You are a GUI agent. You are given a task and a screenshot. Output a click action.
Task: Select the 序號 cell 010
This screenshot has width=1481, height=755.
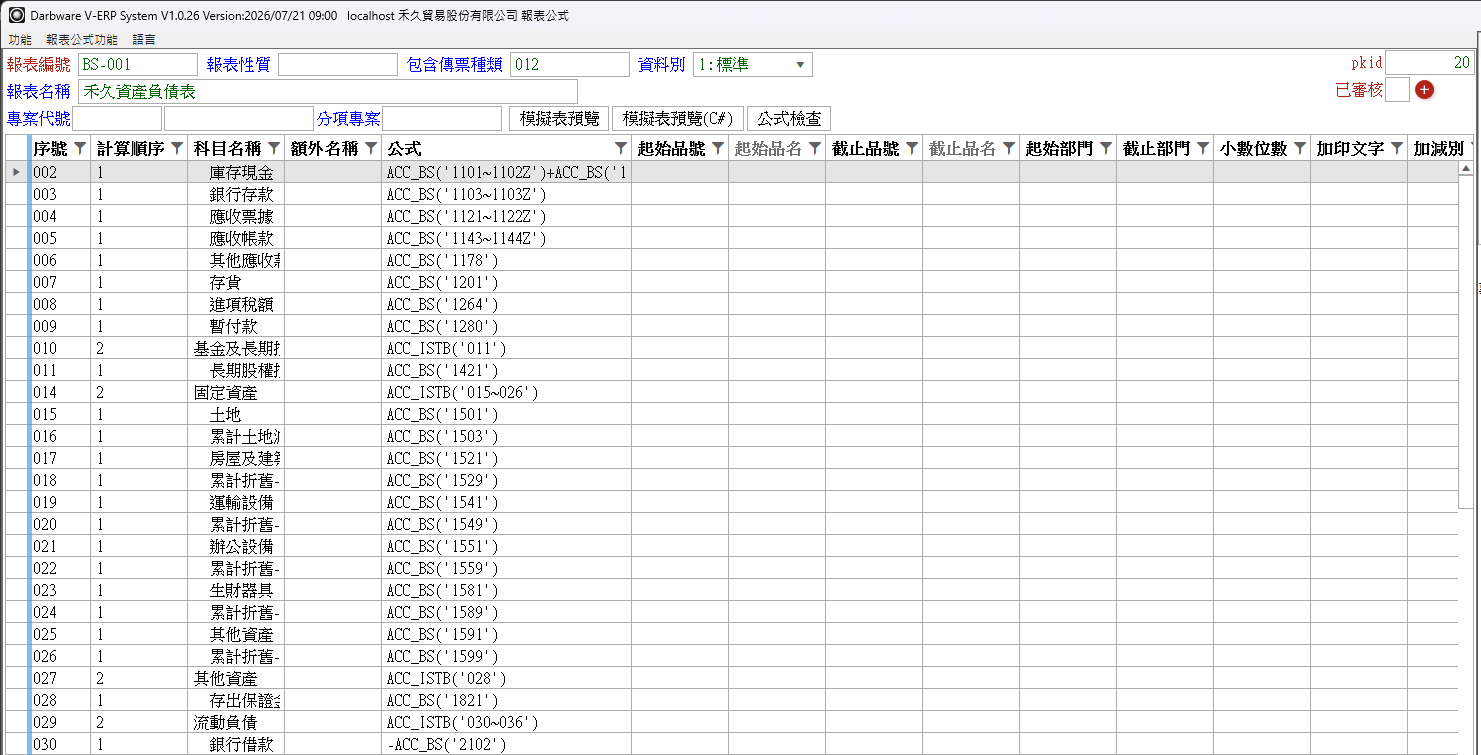click(x=60, y=348)
